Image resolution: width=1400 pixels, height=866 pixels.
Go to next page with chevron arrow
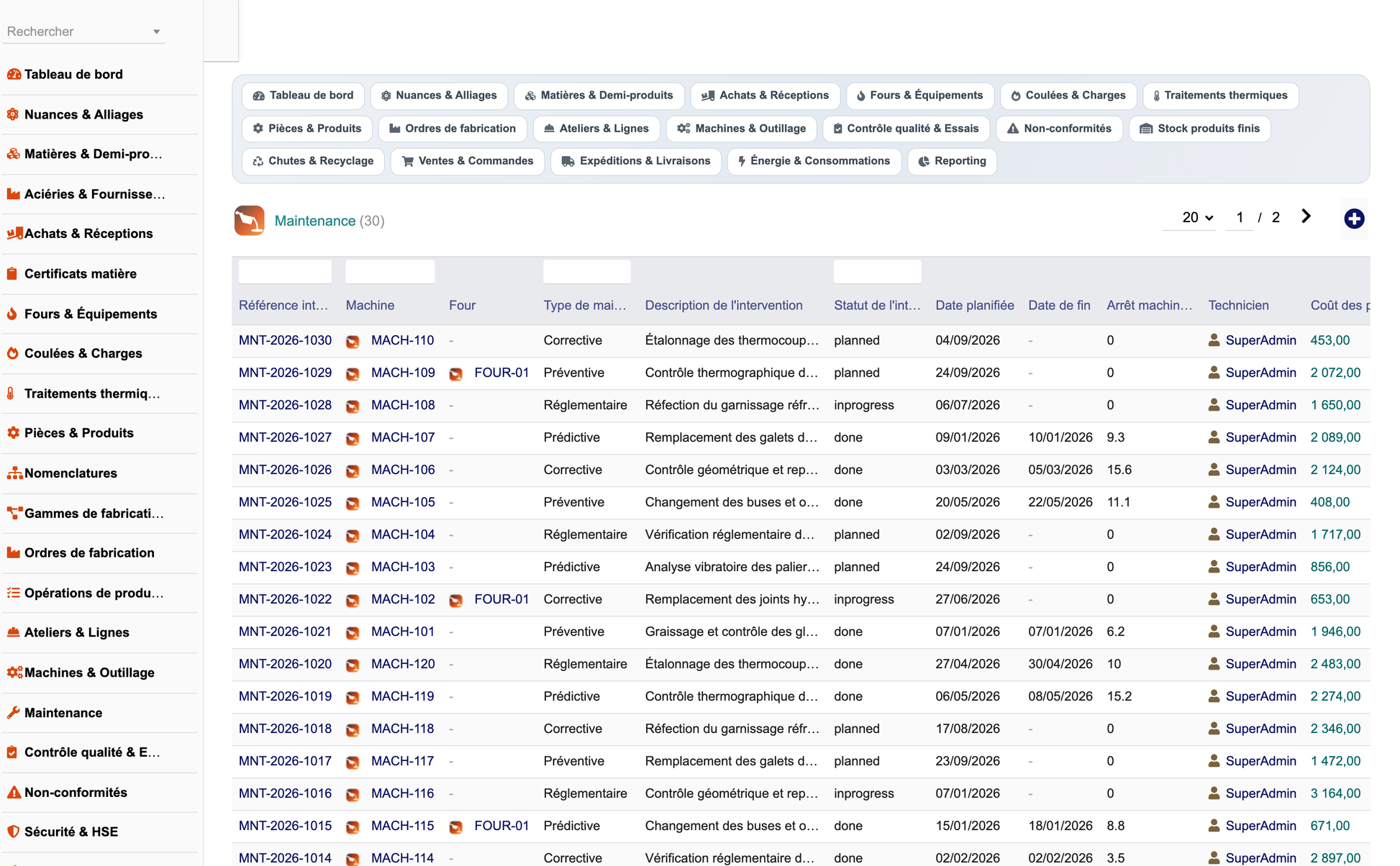pyautogui.click(x=1306, y=216)
